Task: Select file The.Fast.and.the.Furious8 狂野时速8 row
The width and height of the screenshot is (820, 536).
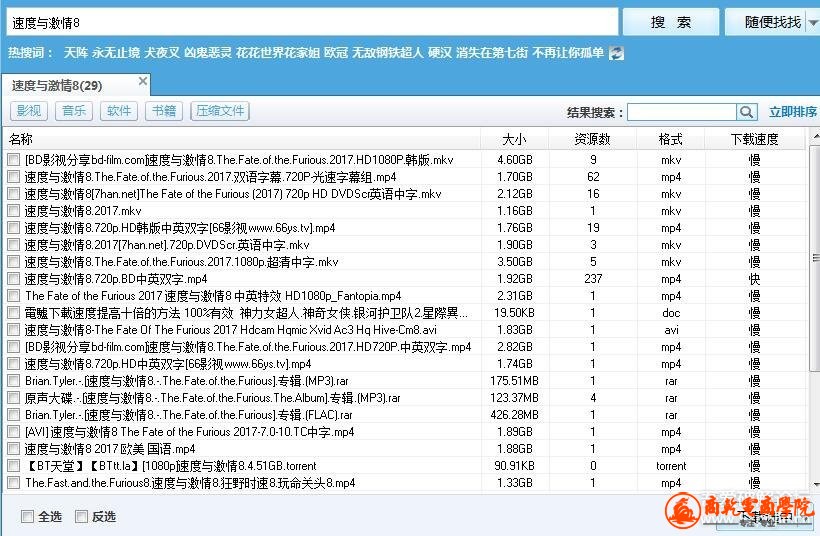Action: (190, 483)
